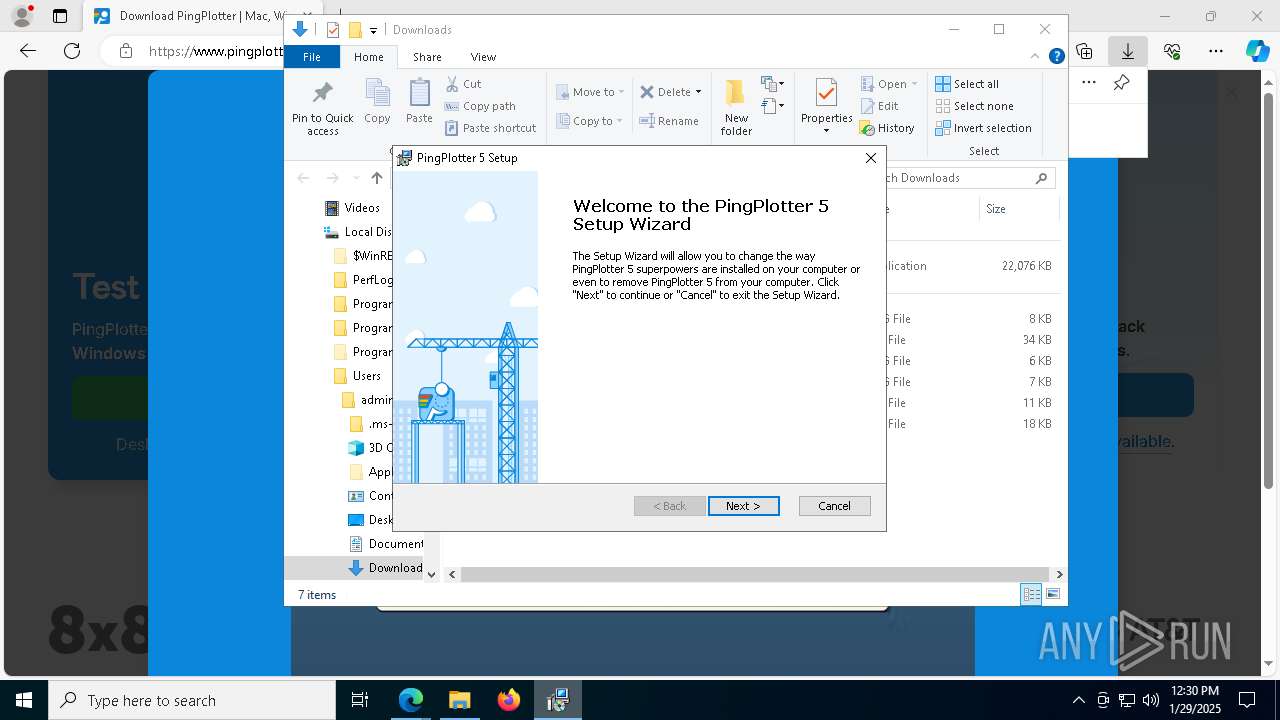1280x720 pixels.
Task: Switch to Large icons view layout icon
Action: (x=1053, y=594)
